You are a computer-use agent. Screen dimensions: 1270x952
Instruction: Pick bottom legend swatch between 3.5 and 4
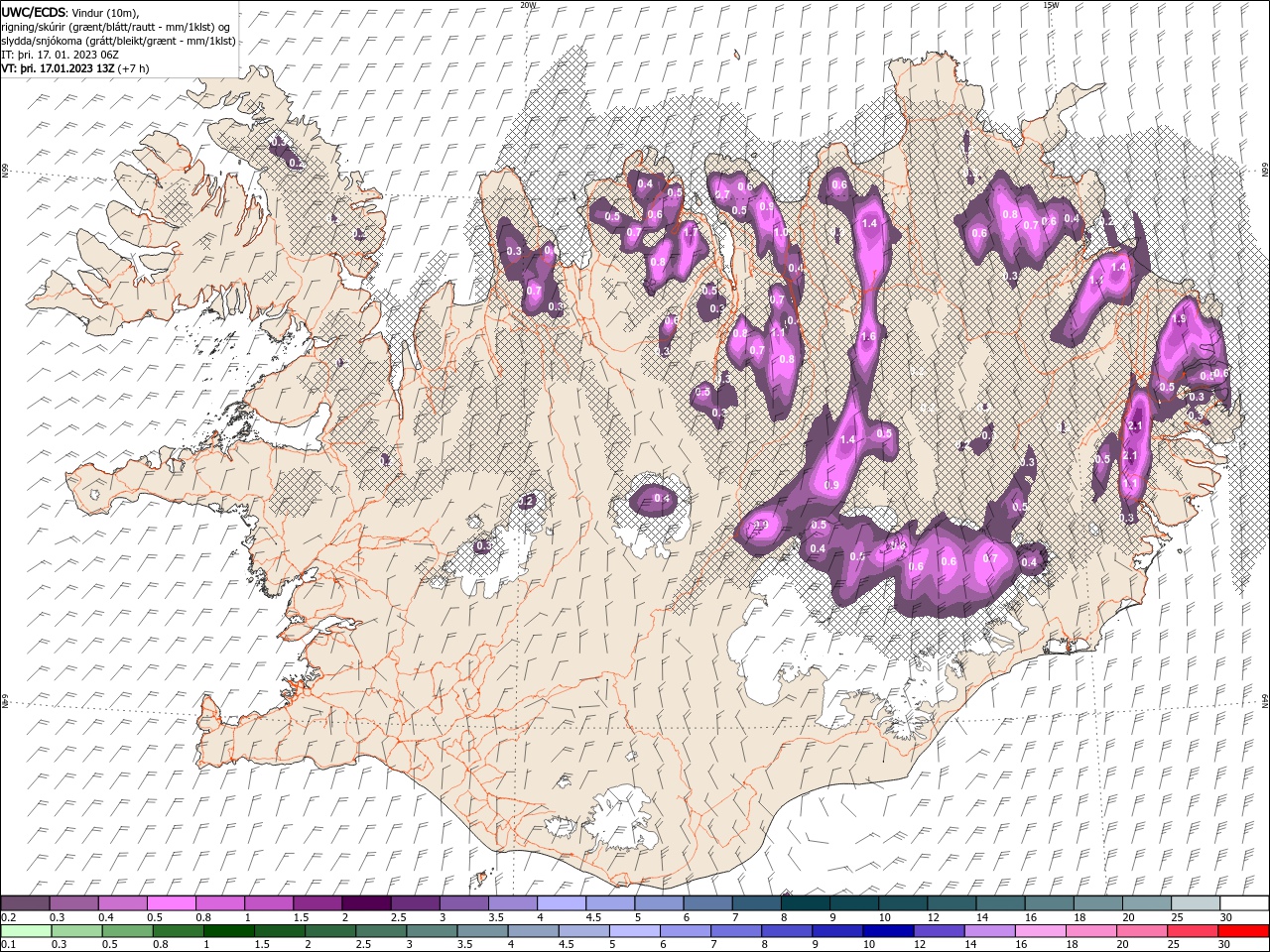coord(482,931)
